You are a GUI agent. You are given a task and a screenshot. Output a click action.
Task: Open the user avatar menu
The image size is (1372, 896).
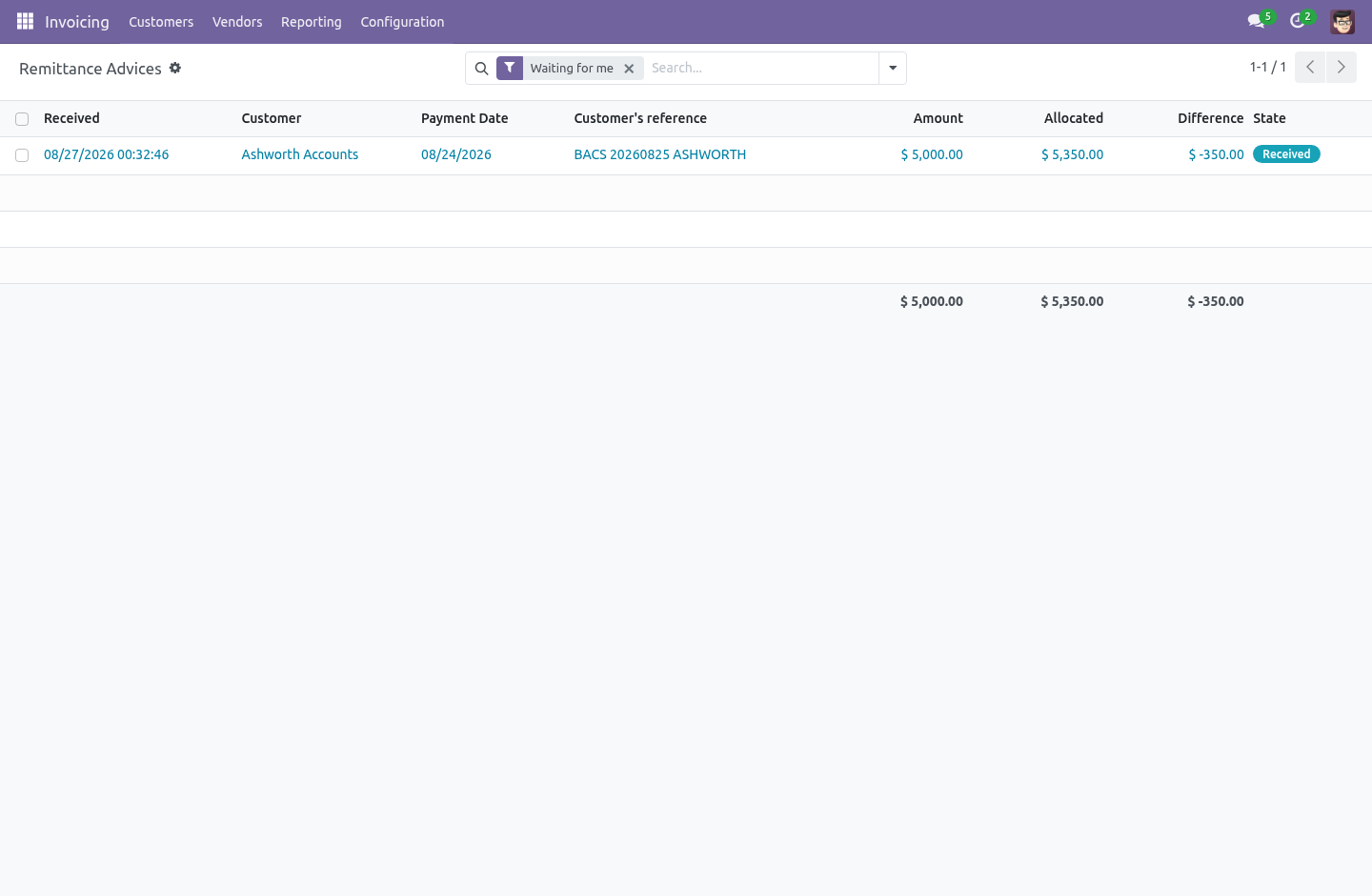[1342, 21]
